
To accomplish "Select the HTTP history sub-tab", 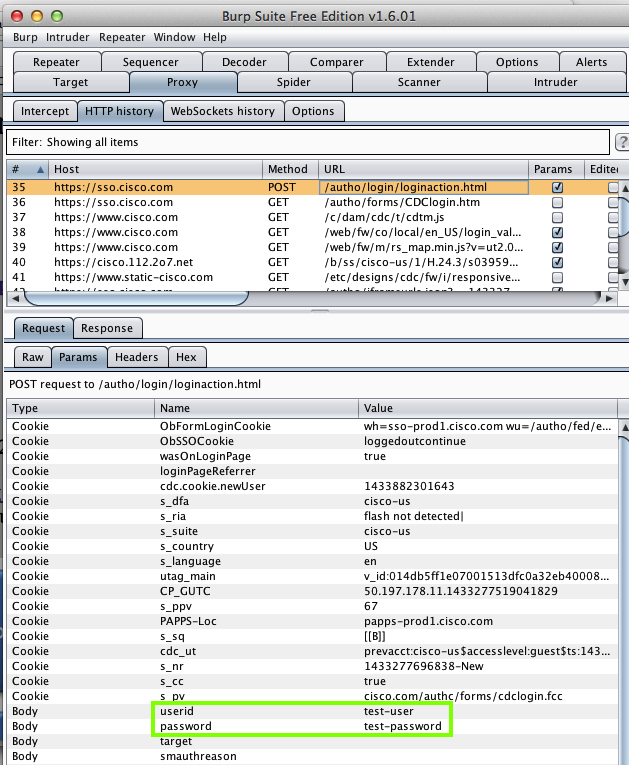I will [120, 111].
